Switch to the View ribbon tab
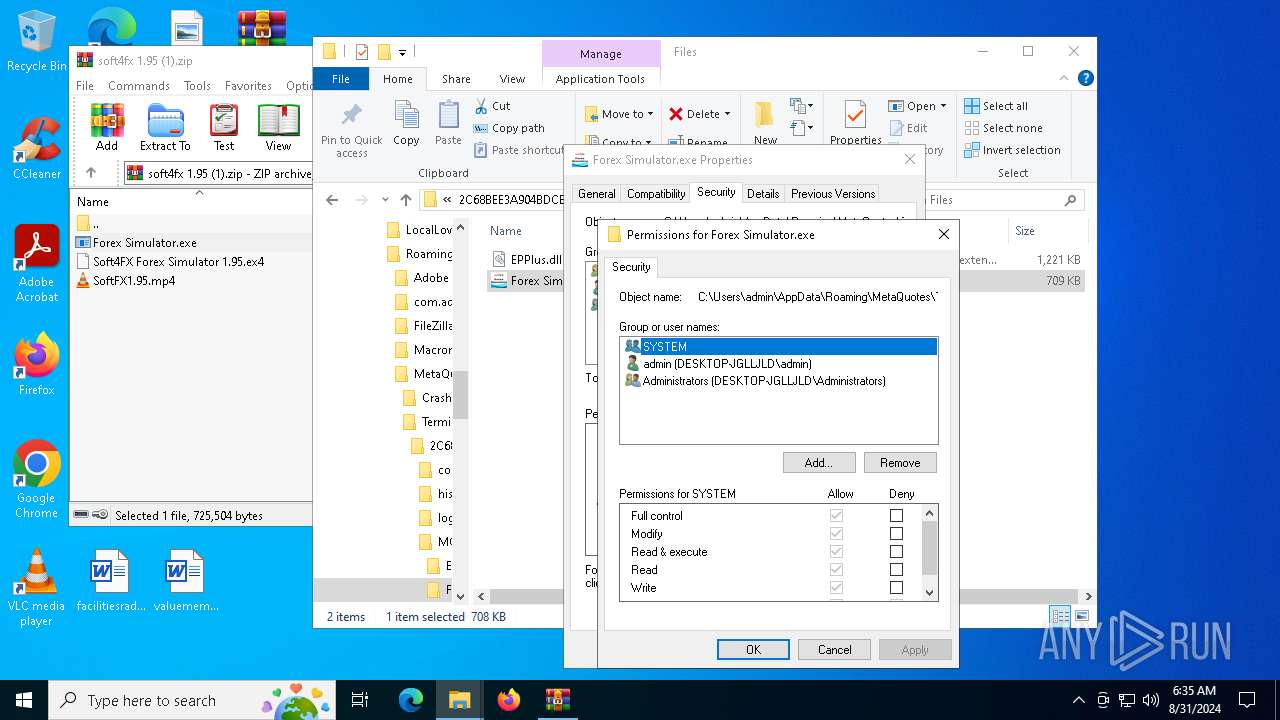 [512, 79]
